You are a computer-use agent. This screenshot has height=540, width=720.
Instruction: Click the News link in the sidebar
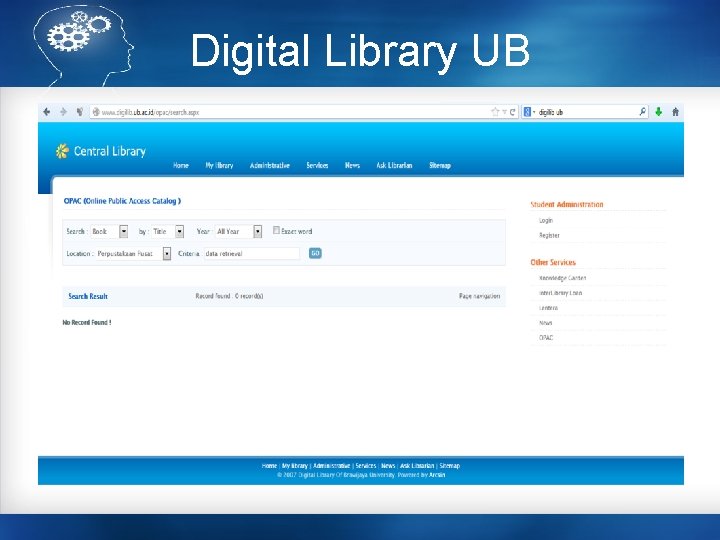(x=546, y=323)
